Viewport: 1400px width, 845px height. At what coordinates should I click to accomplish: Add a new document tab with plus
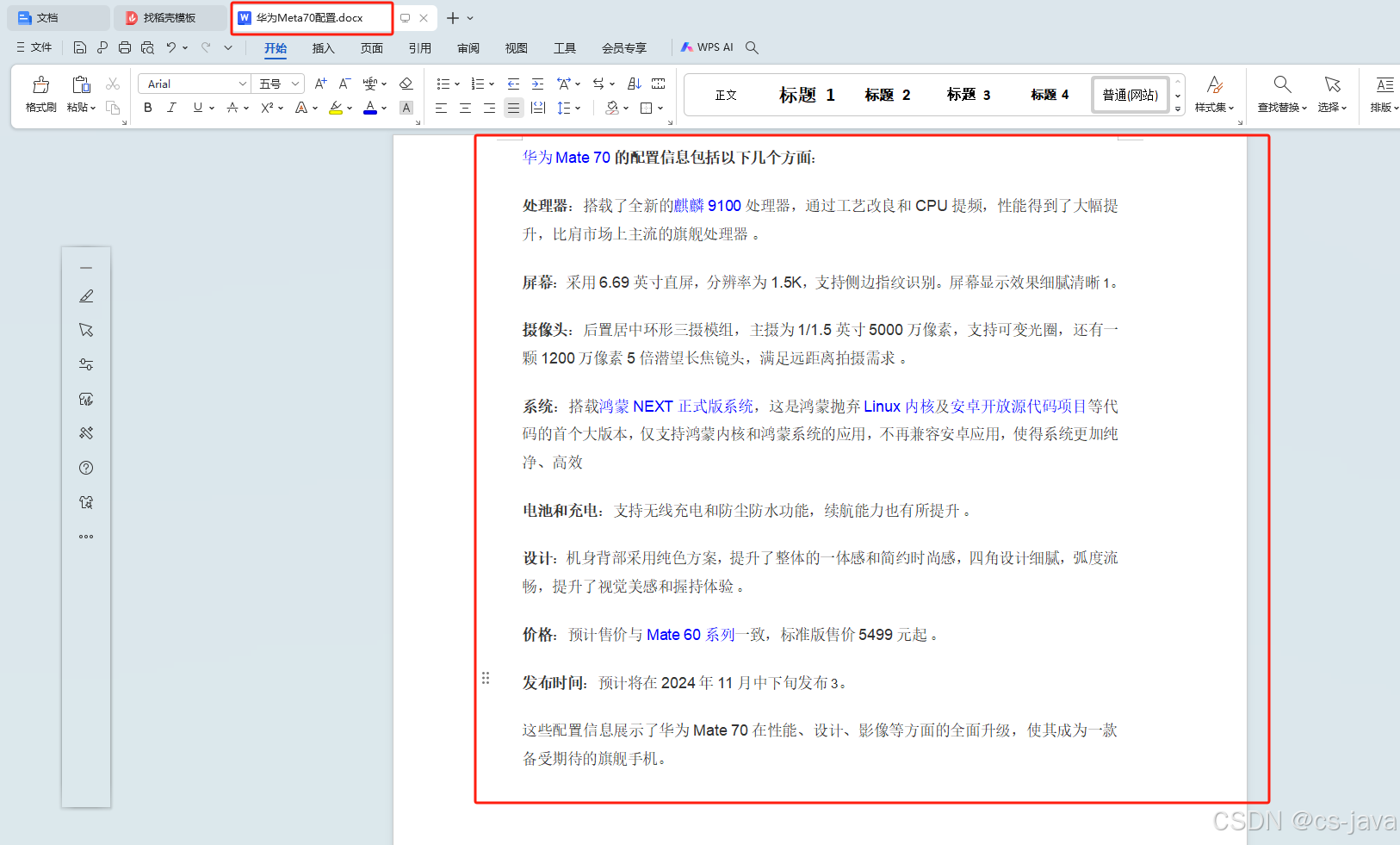[x=453, y=17]
